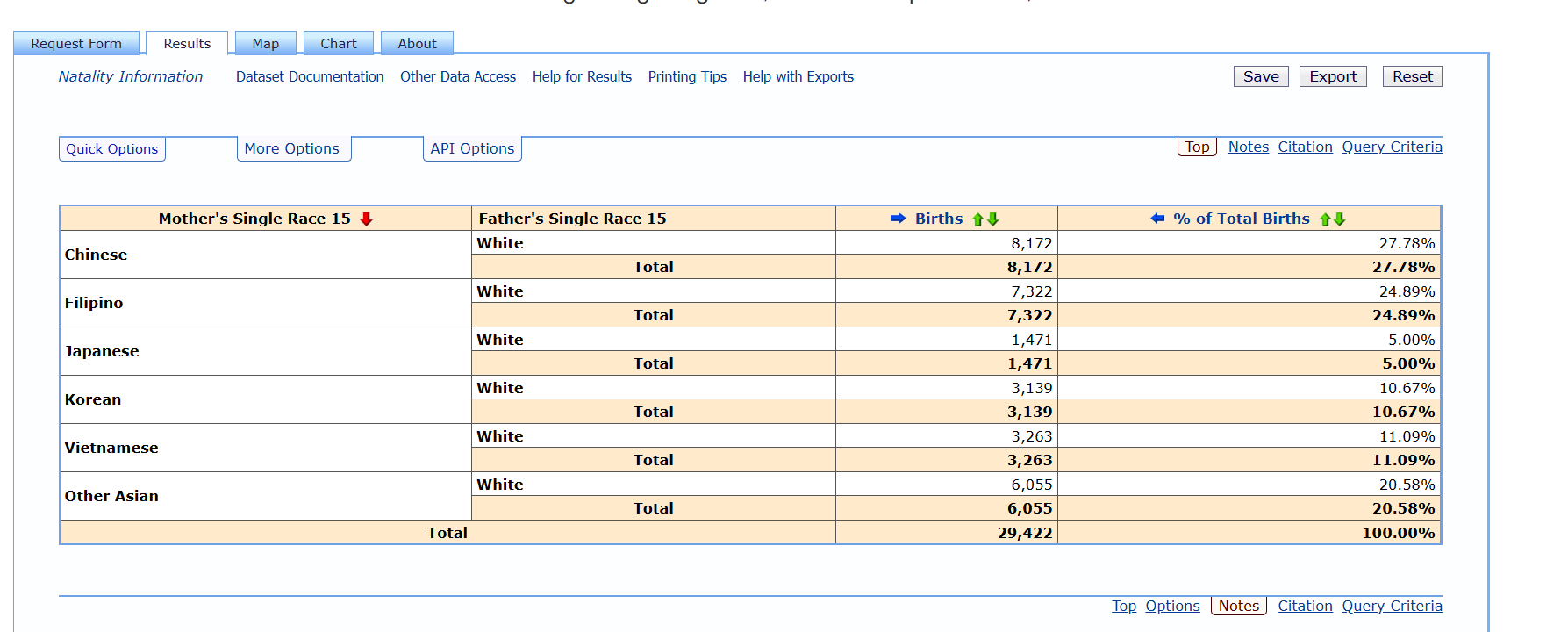Image resolution: width=1568 pixels, height=632 pixels.
Task: Open the About tab
Action: [x=417, y=44]
